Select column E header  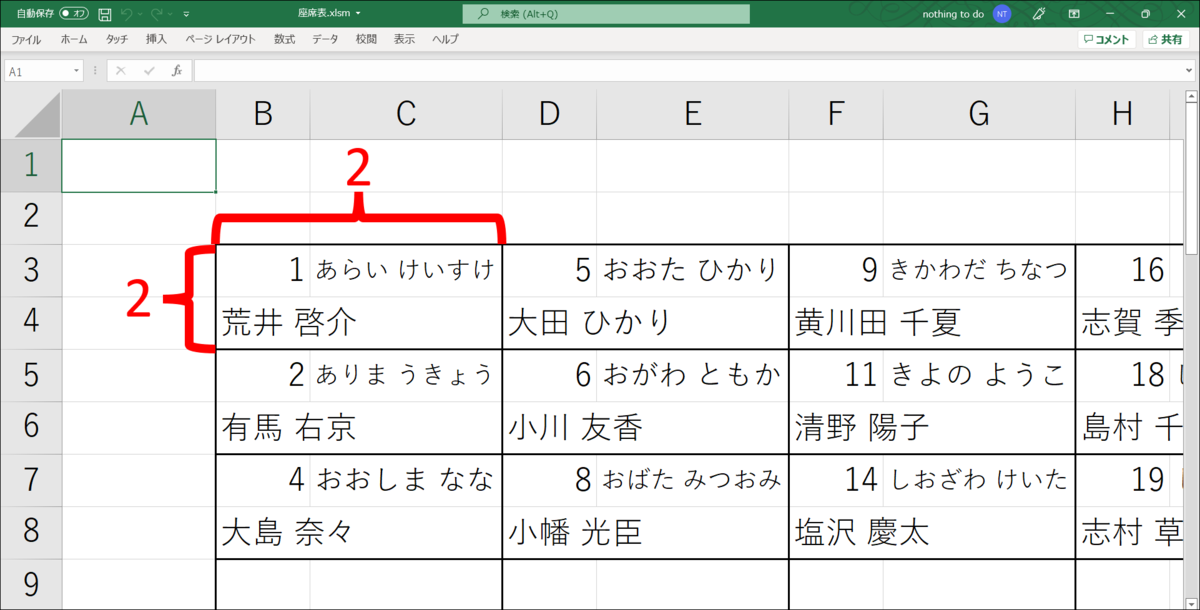[x=693, y=114]
